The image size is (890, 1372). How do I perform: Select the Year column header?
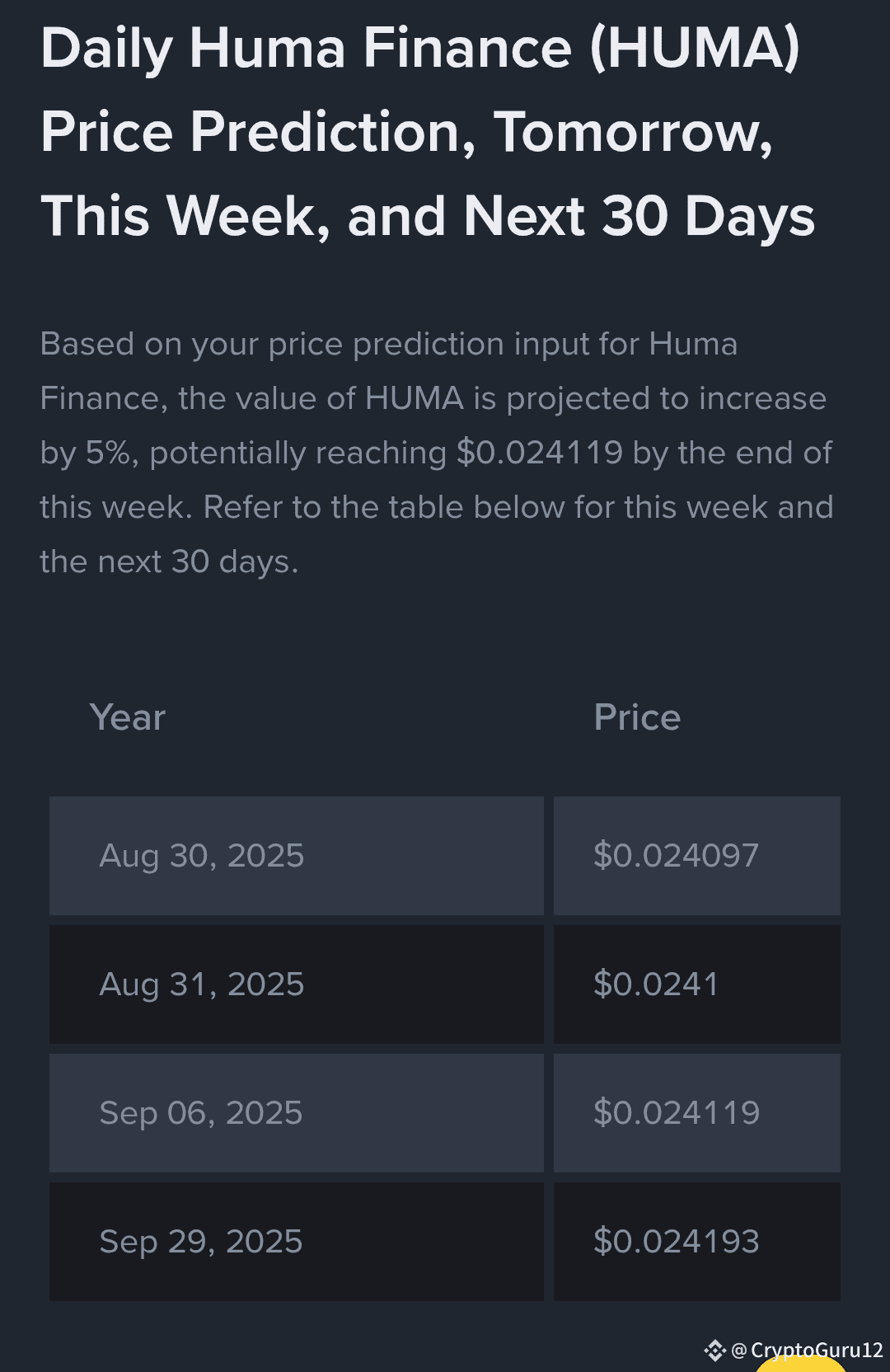(x=128, y=717)
